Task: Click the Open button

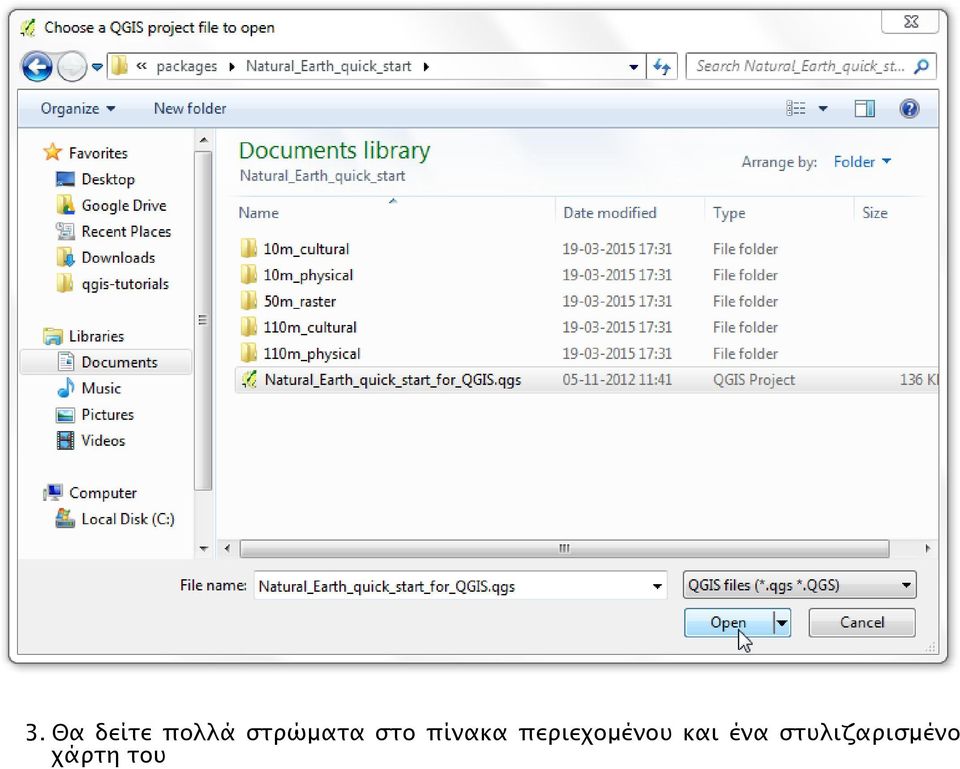Action: [729, 623]
